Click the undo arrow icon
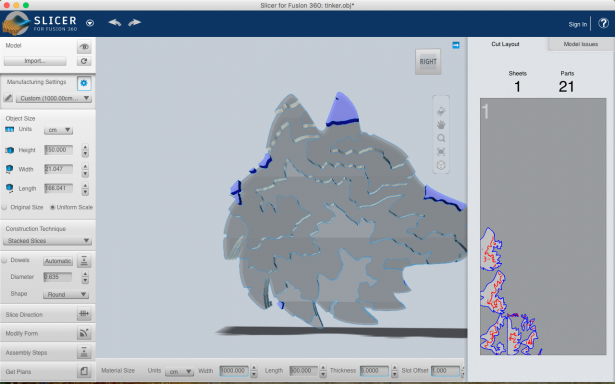Image resolution: width=615 pixels, height=384 pixels. (x=115, y=22)
